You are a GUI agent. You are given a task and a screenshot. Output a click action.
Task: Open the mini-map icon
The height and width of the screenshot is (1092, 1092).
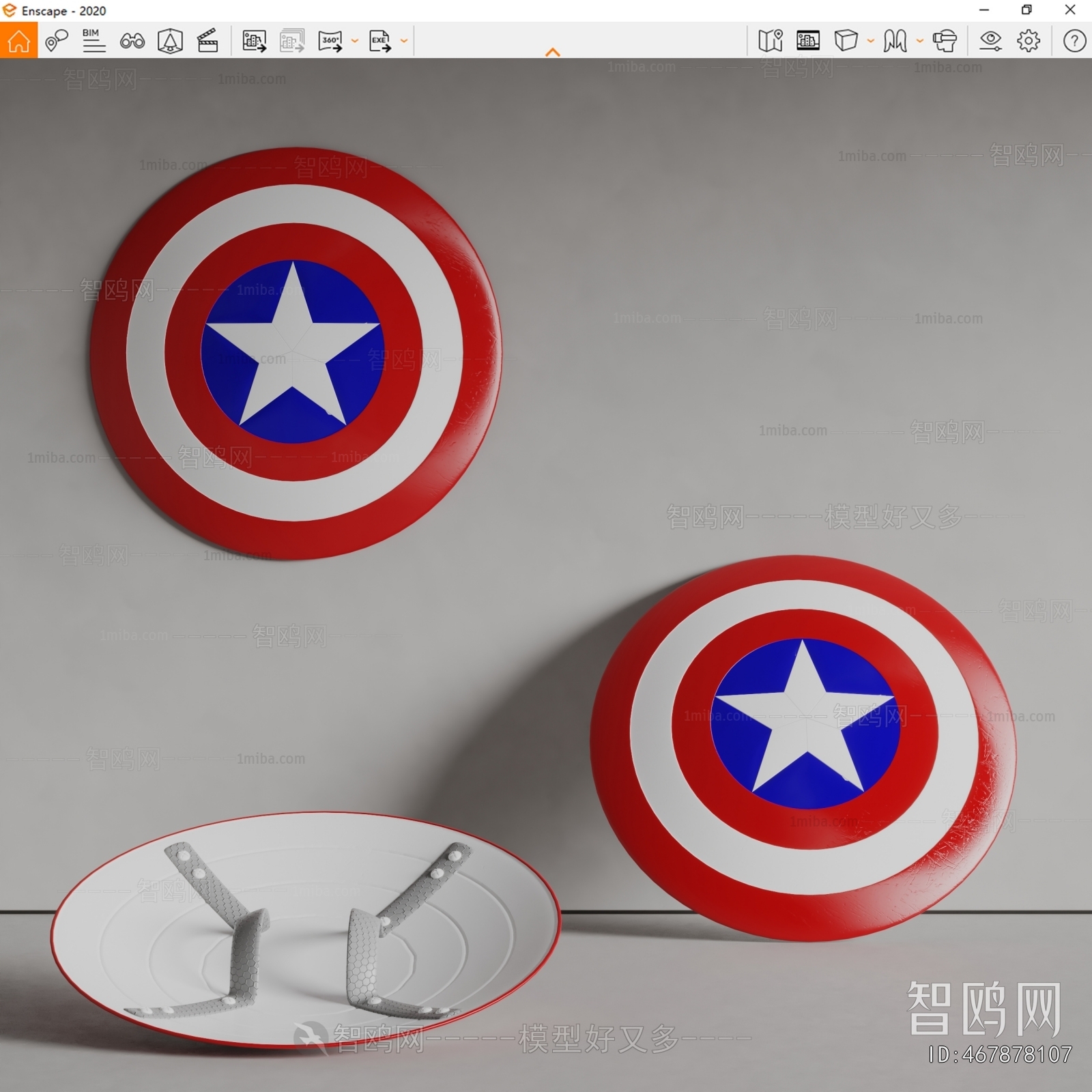click(771, 41)
